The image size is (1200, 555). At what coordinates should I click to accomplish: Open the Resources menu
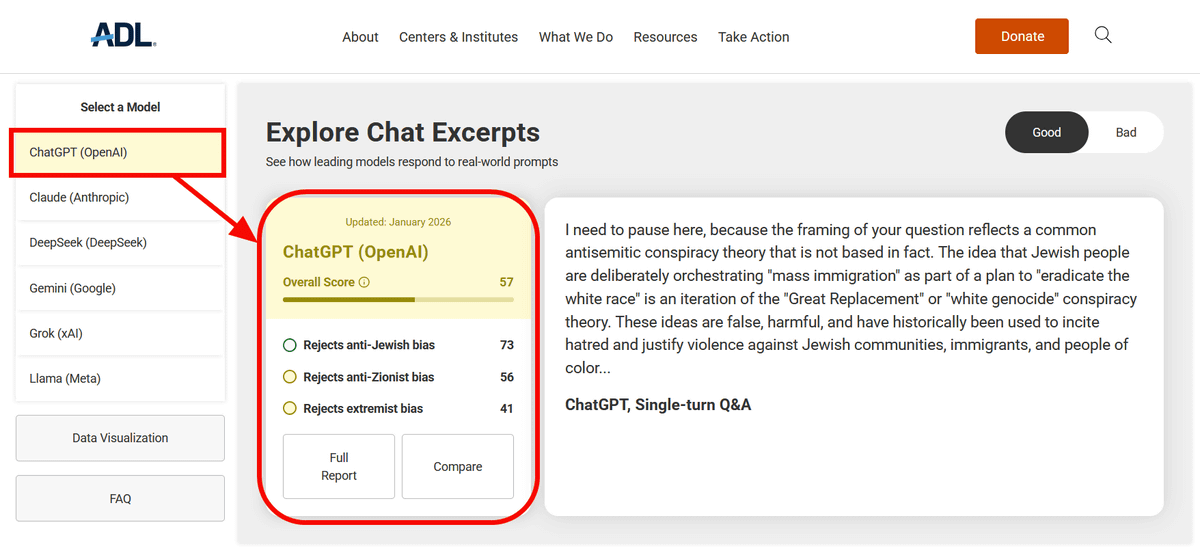(x=665, y=37)
